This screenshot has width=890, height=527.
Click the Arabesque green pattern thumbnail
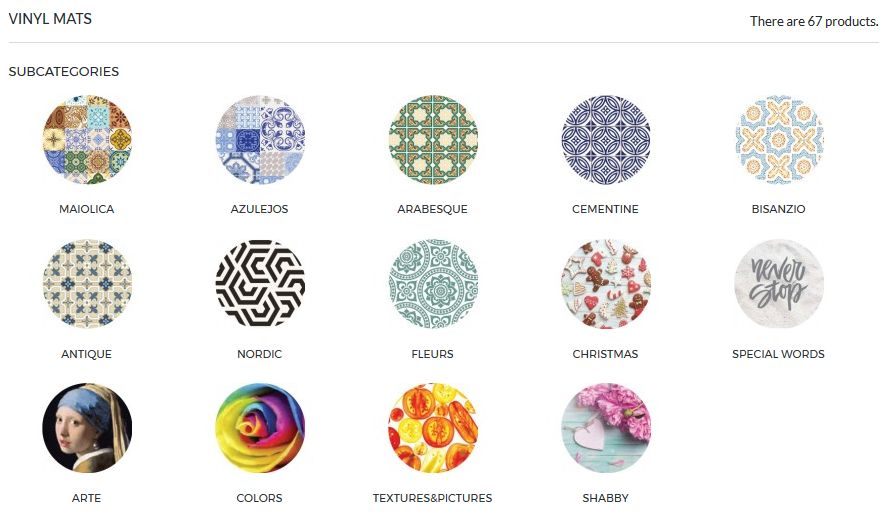[433, 140]
